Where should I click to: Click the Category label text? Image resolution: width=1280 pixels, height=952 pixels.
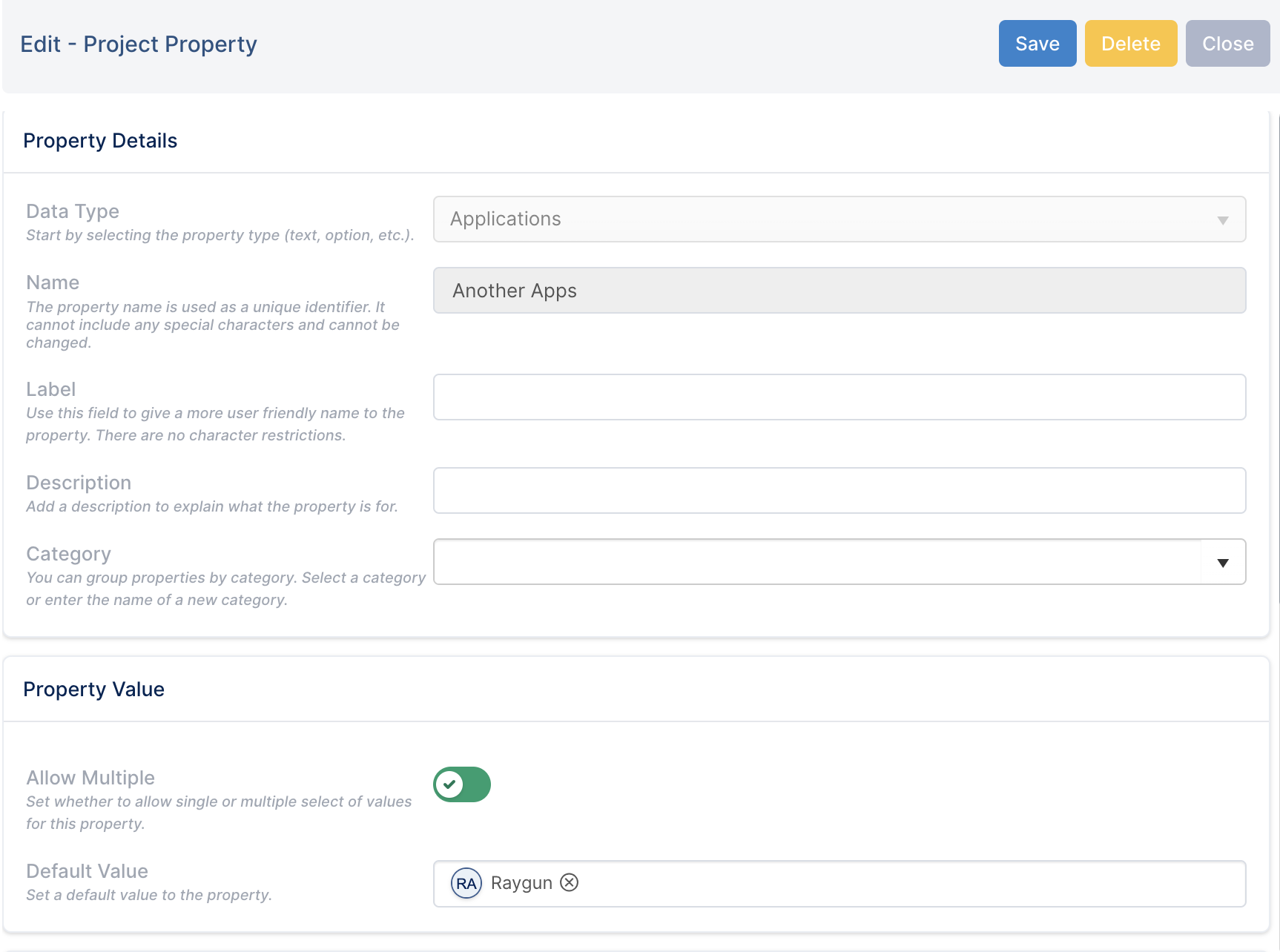tap(68, 554)
